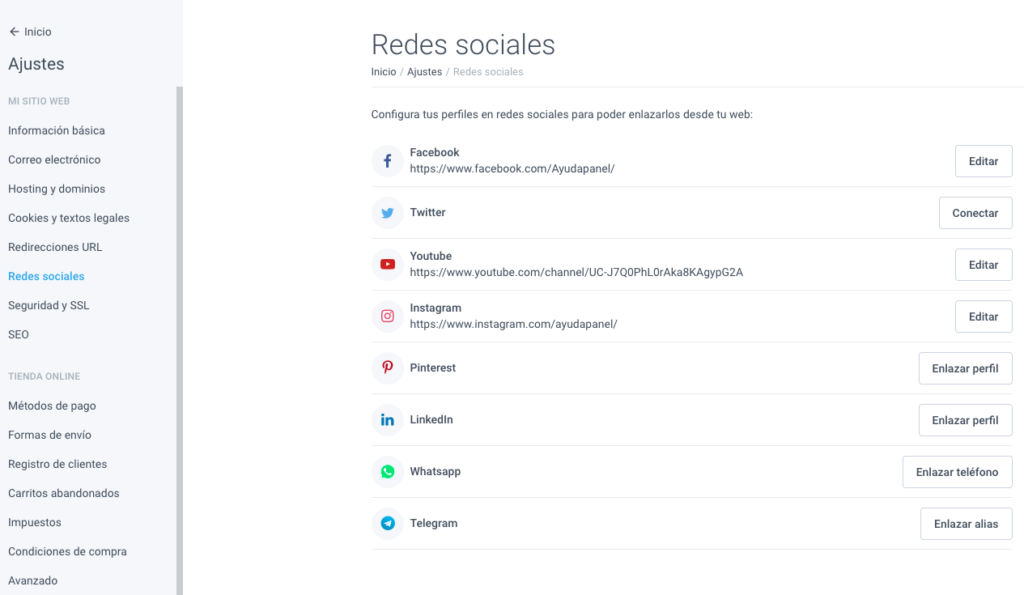Viewport: 1024px width, 595px height.
Task: Click the Facebook logo icon
Action: point(387,161)
